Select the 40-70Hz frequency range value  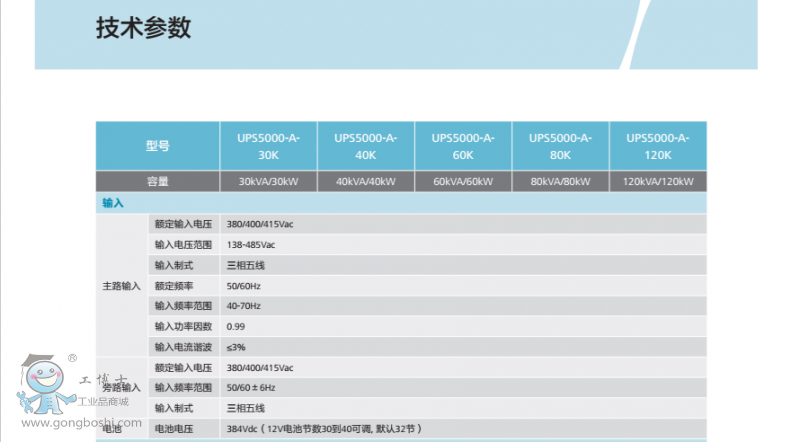243,306
